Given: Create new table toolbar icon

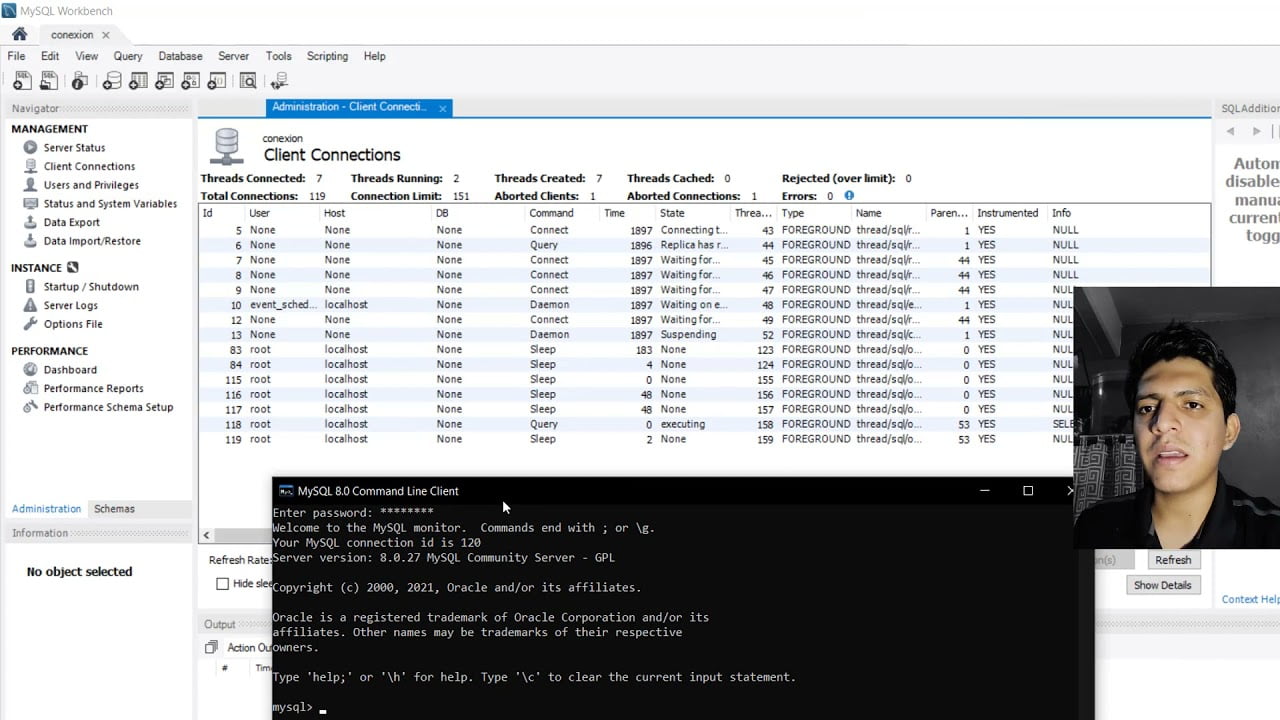Looking at the screenshot, I should [x=138, y=81].
